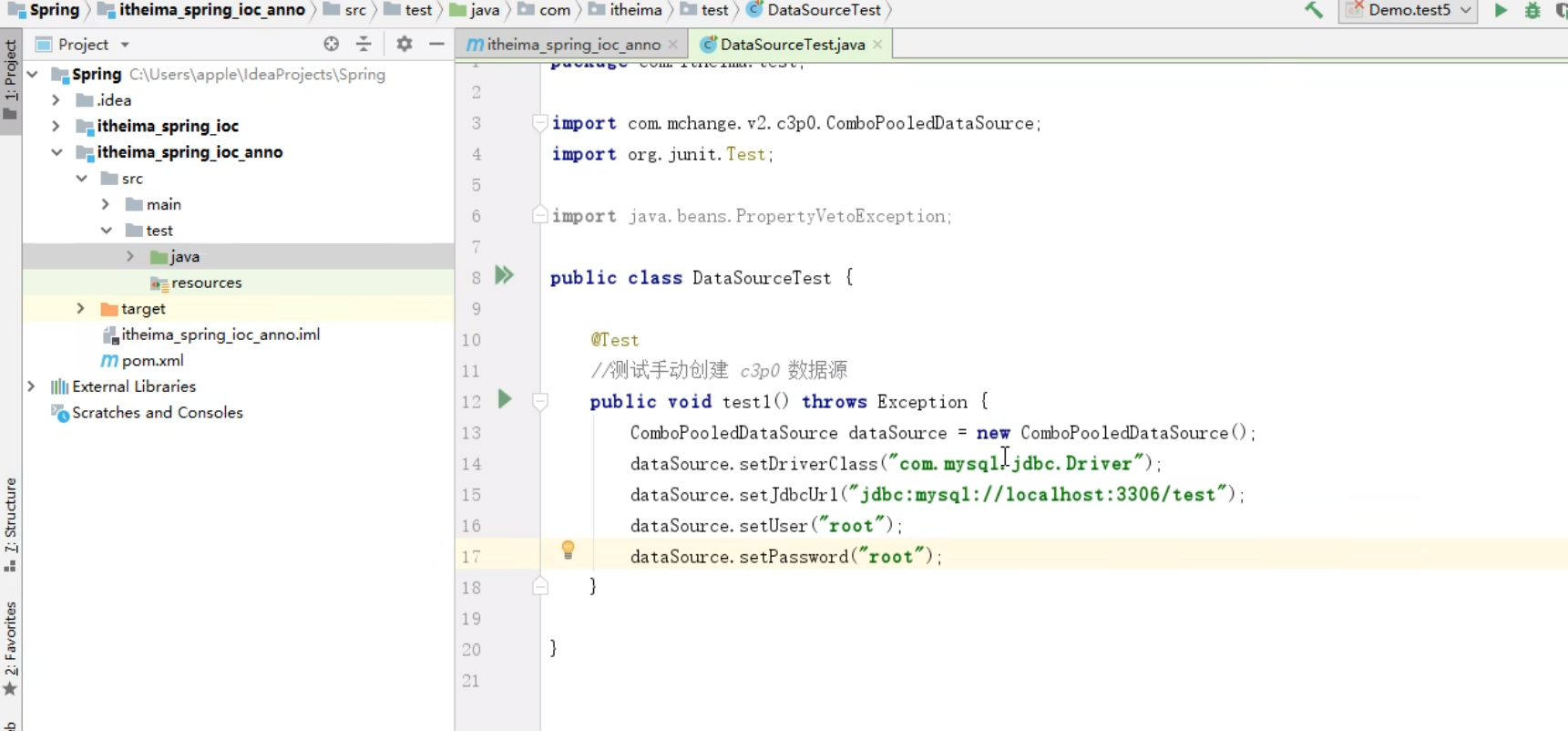
Task: Collapse the itheima_spring_ioc_anno module
Action: pyautogui.click(x=56, y=152)
